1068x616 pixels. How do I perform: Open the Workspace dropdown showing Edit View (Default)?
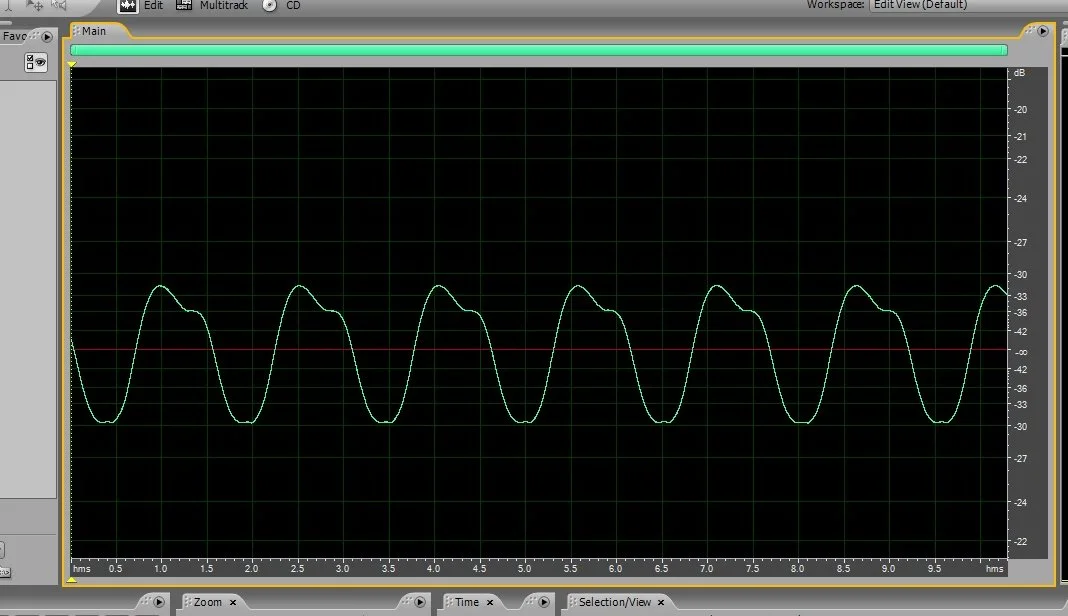[x=969, y=5]
